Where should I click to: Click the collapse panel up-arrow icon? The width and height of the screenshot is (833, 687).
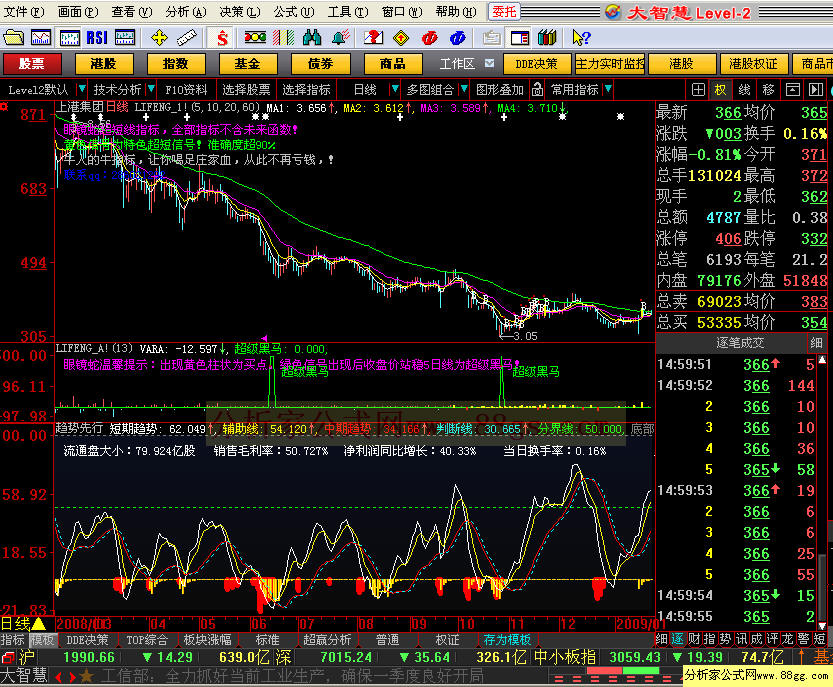point(793,90)
